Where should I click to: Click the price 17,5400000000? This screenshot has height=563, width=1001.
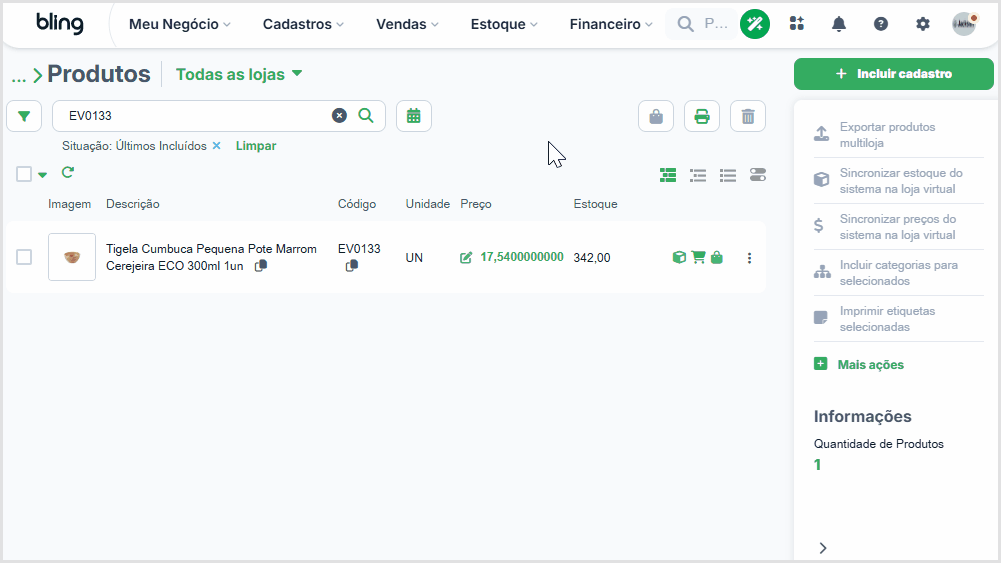(x=522, y=257)
